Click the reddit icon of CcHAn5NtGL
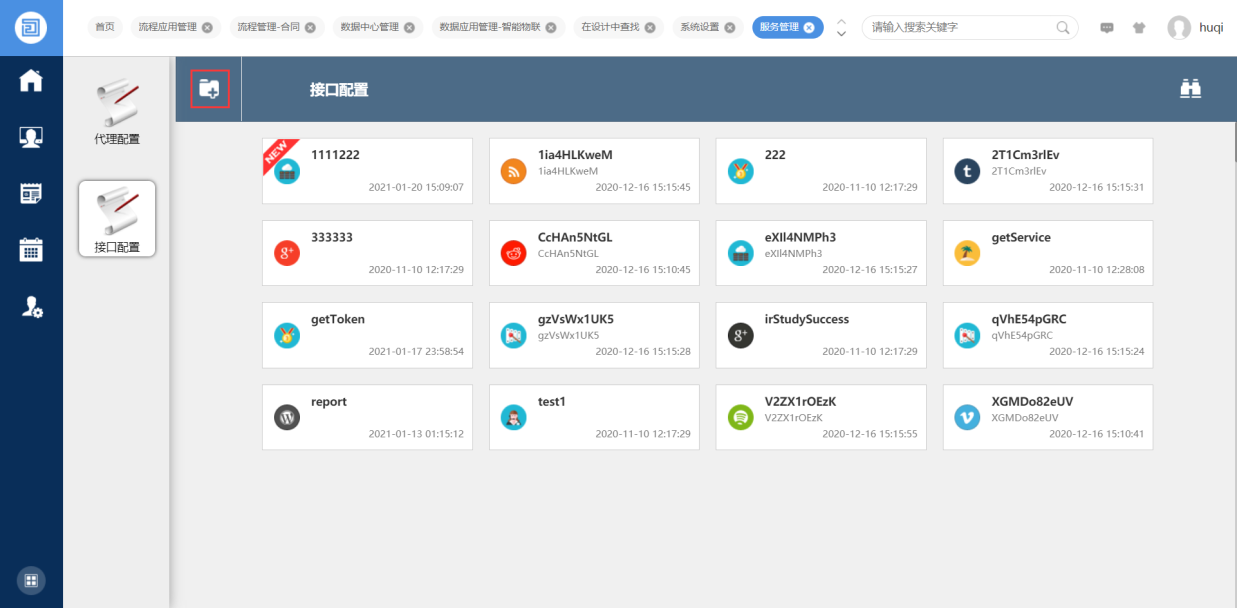This screenshot has width=1237, height=608. pos(513,254)
